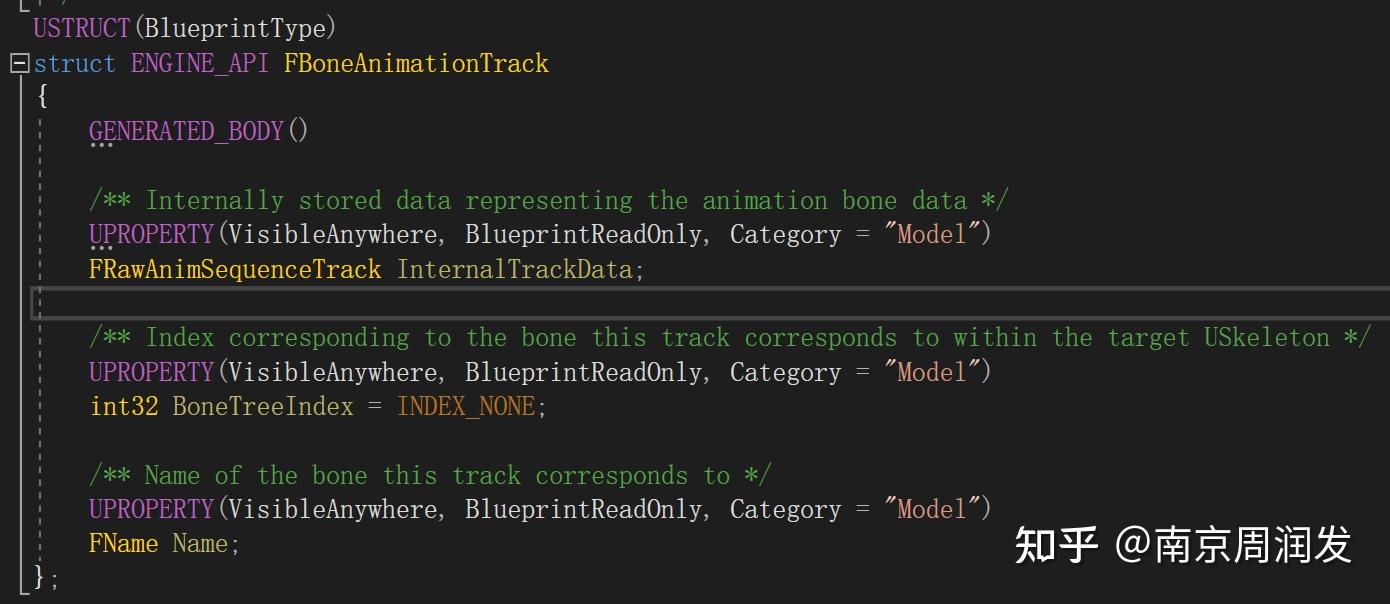
Task: Place cursor on BoneTreeIndex variable
Action: pos(263,406)
